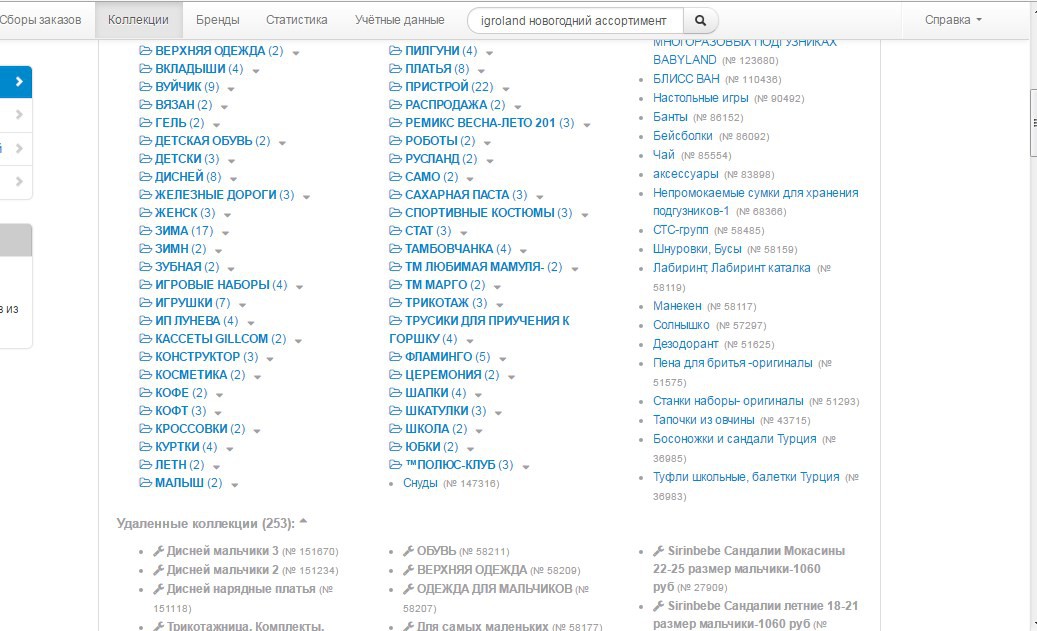The height and width of the screenshot is (631, 1037).
Task: Collapse the Удаленные коллекции section caret
Action: click(304, 522)
